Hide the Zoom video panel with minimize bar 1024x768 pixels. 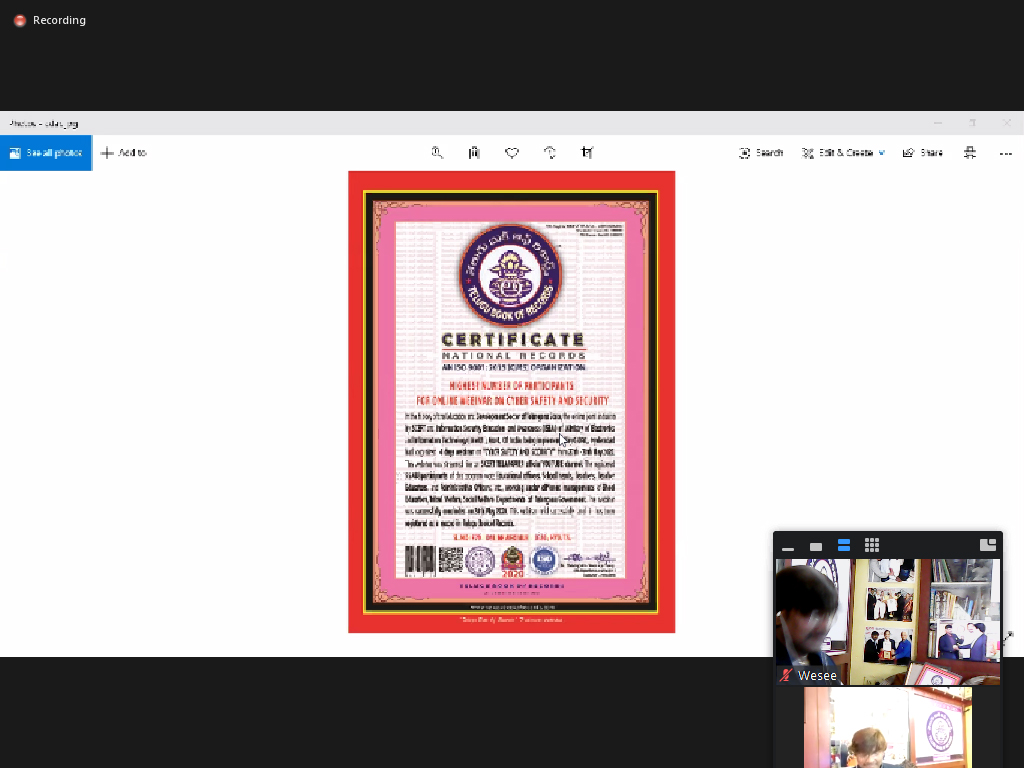[788, 547]
